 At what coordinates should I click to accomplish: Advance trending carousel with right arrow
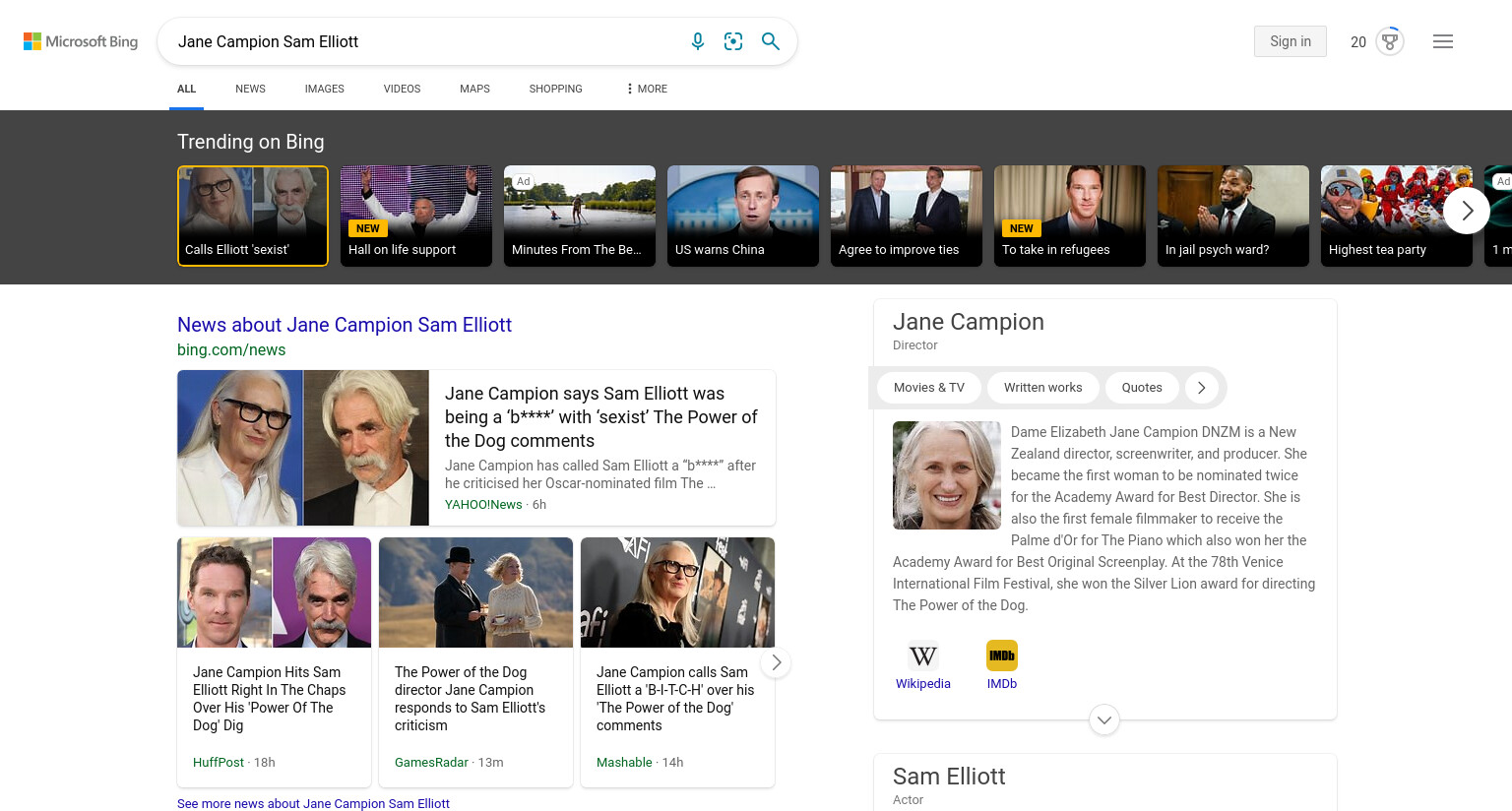[x=1467, y=211]
